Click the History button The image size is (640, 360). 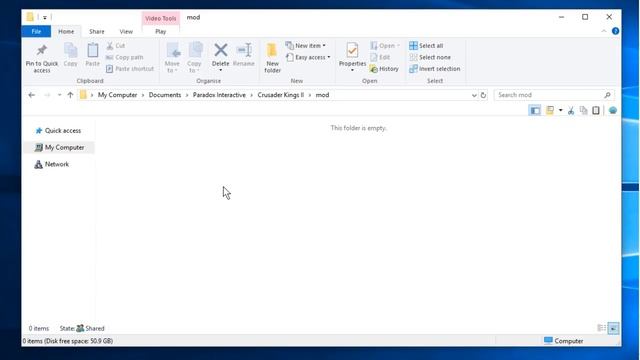[384, 69]
